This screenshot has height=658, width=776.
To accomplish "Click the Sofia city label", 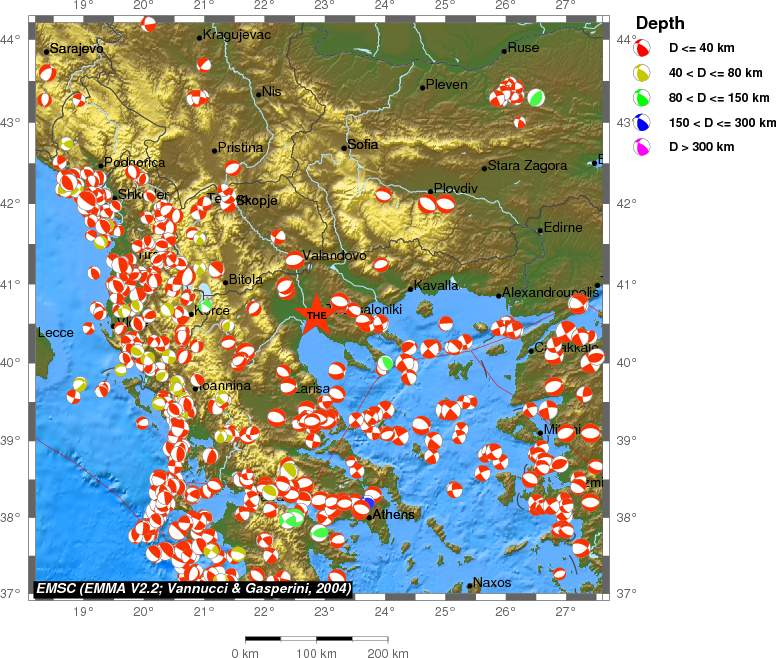I will 362,144.
